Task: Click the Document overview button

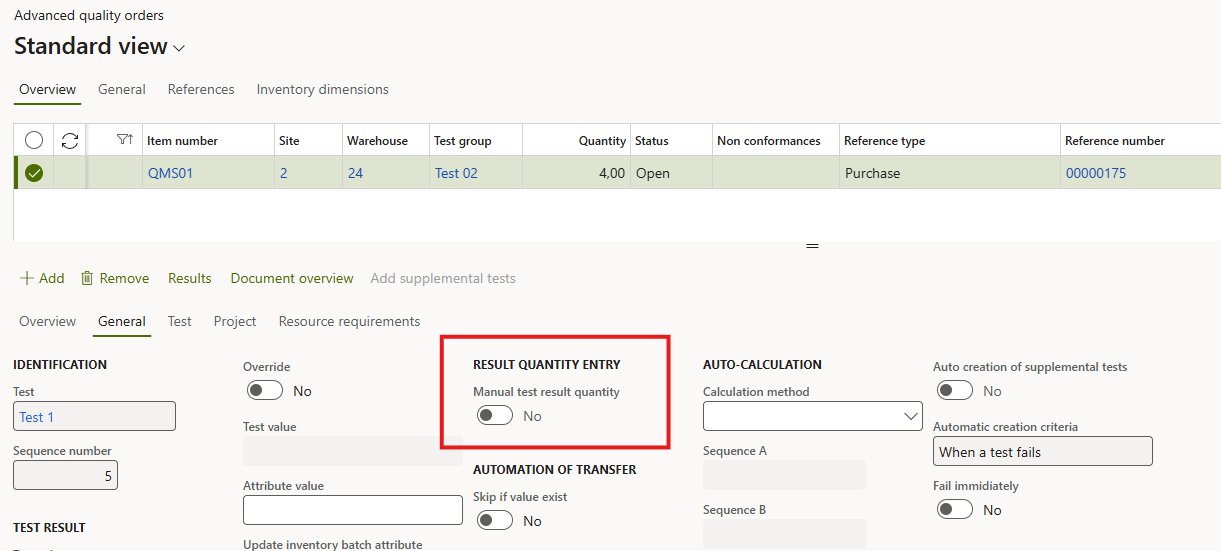Action: (x=292, y=278)
